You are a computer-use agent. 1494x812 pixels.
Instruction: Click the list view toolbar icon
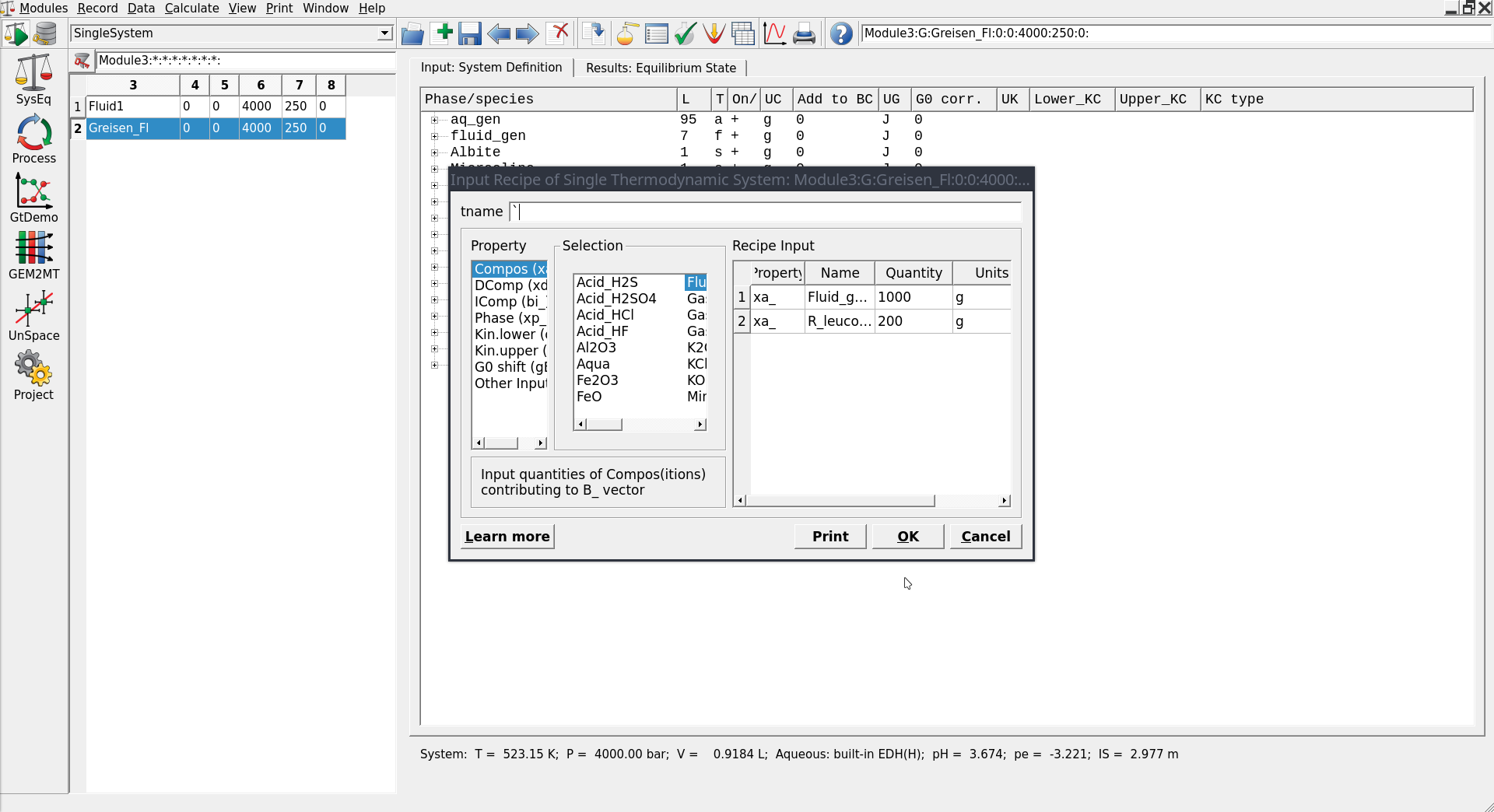tap(657, 33)
